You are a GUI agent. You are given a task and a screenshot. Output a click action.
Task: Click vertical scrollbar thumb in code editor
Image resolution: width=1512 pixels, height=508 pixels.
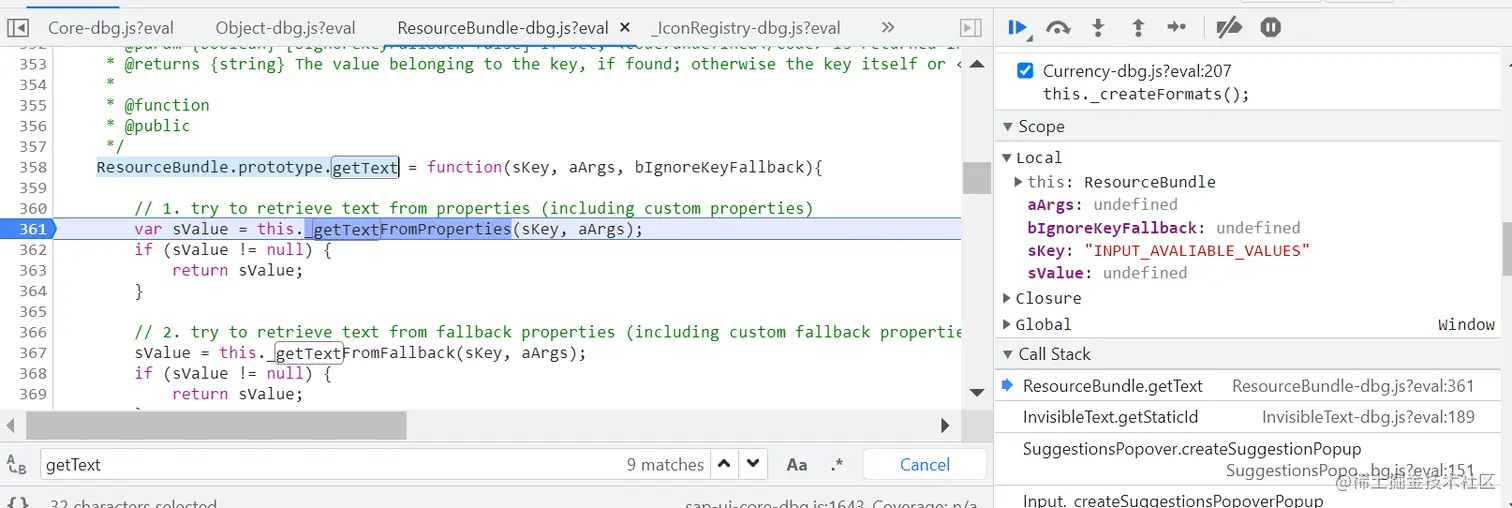click(976, 178)
